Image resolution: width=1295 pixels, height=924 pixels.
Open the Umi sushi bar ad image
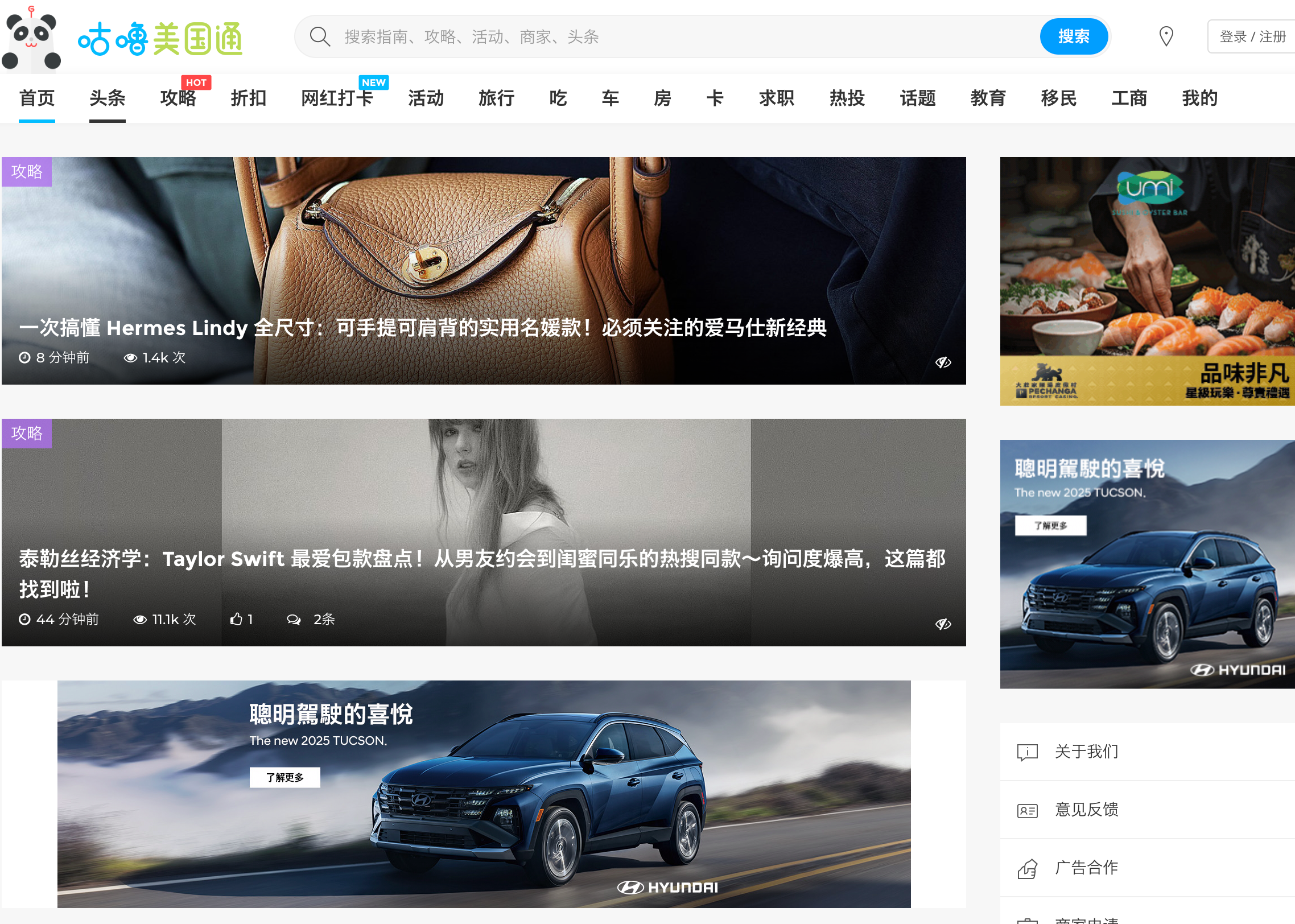click(x=1146, y=281)
